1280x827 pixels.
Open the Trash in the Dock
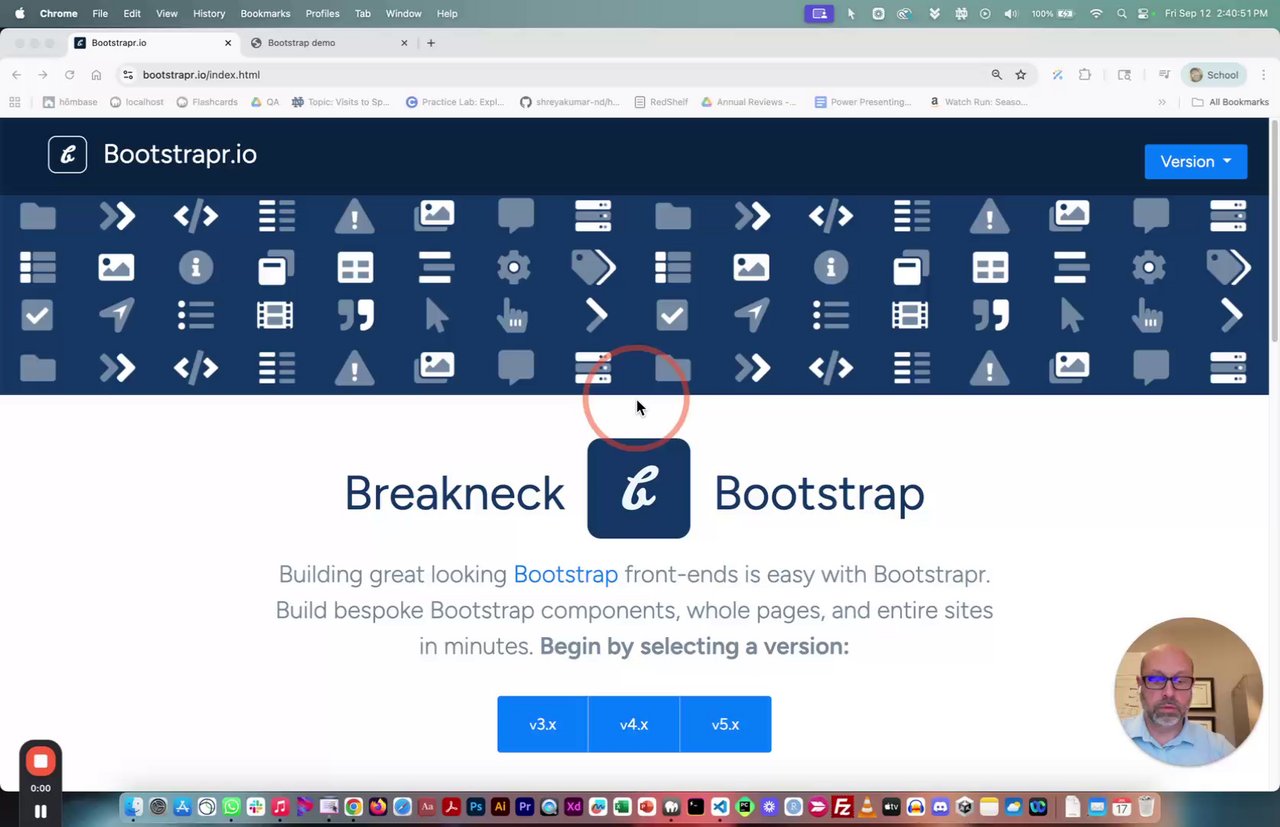click(x=1147, y=806)
